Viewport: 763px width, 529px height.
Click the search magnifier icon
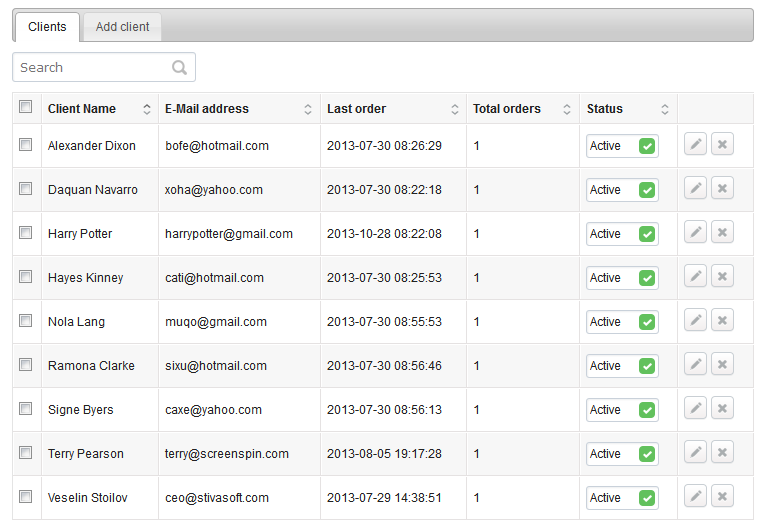pyautogui.click(x=180, y=67)
